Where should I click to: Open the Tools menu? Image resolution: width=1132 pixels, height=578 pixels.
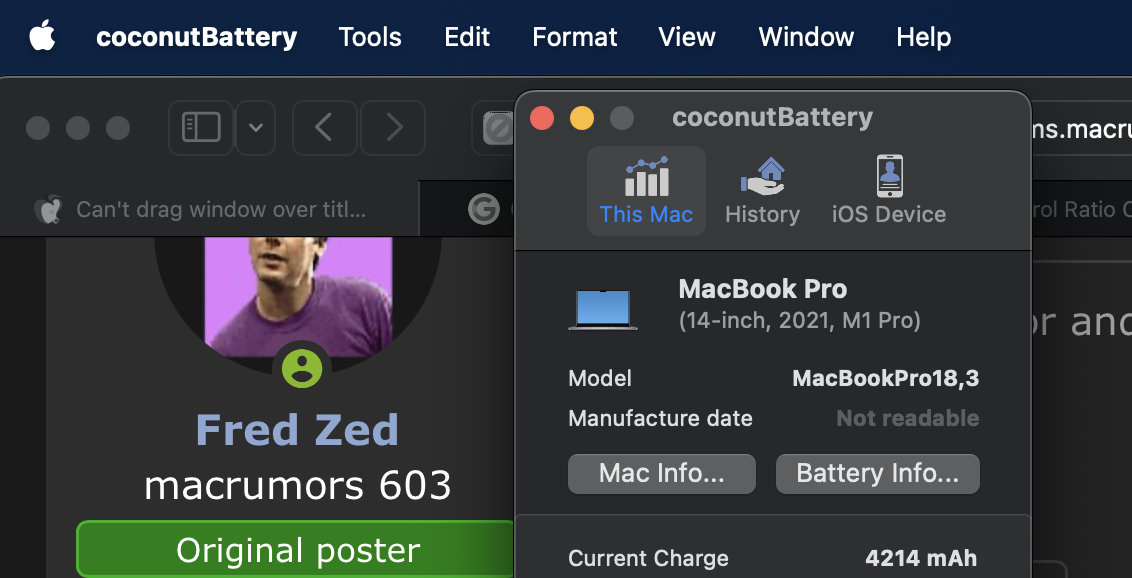click(370, 37)
